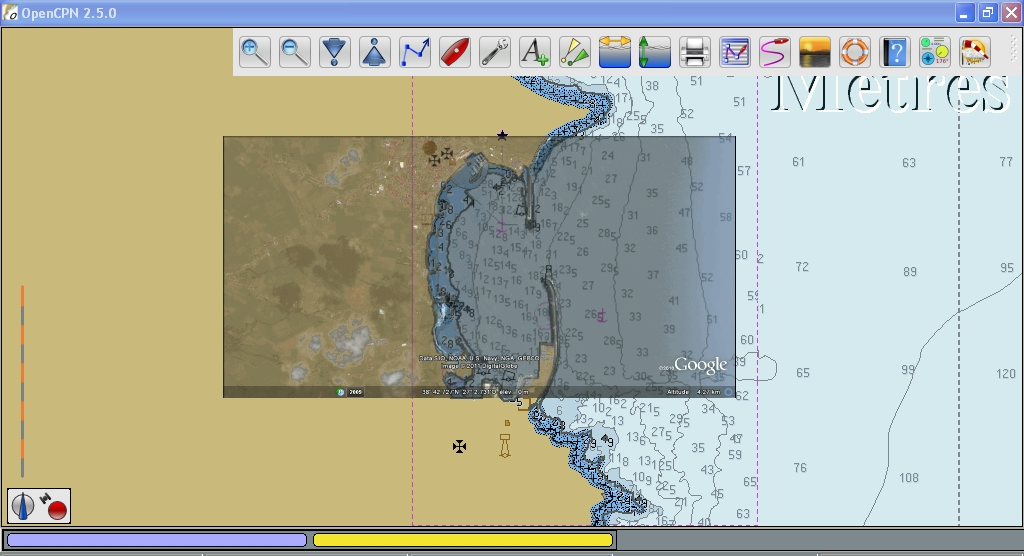1024x556 pixels.
Task: Click the Man Overboard lifebuoy icon
Action: pos(855,52)
